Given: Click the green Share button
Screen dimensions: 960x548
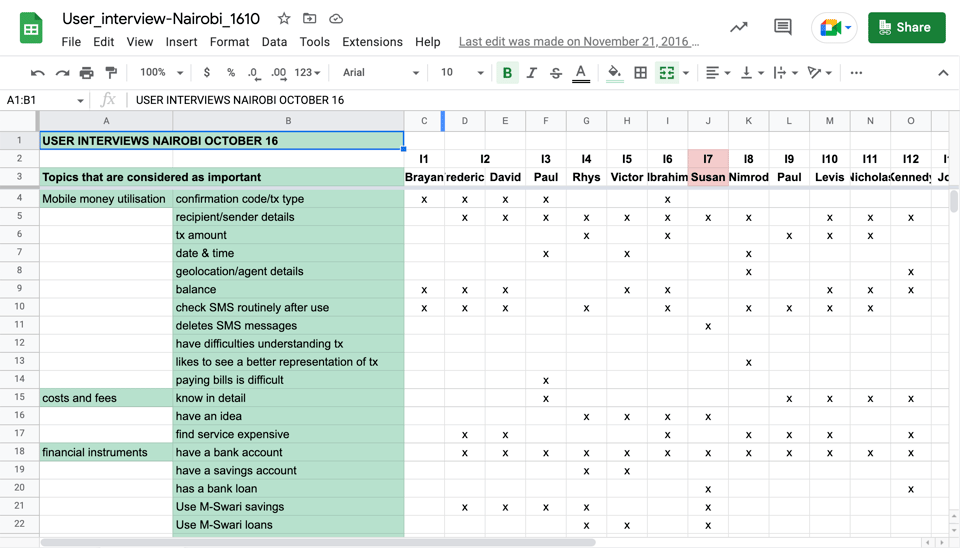Looking at the screenshot, I should pyautogui.click(x=906, y=28).
